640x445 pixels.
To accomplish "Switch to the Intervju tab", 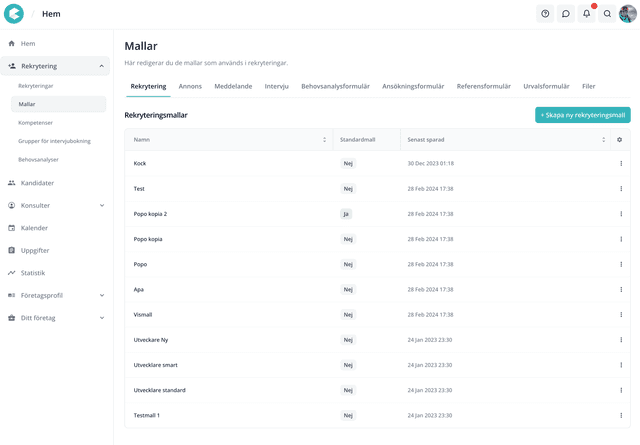I will pyautogui.click(x=276, y=87).
